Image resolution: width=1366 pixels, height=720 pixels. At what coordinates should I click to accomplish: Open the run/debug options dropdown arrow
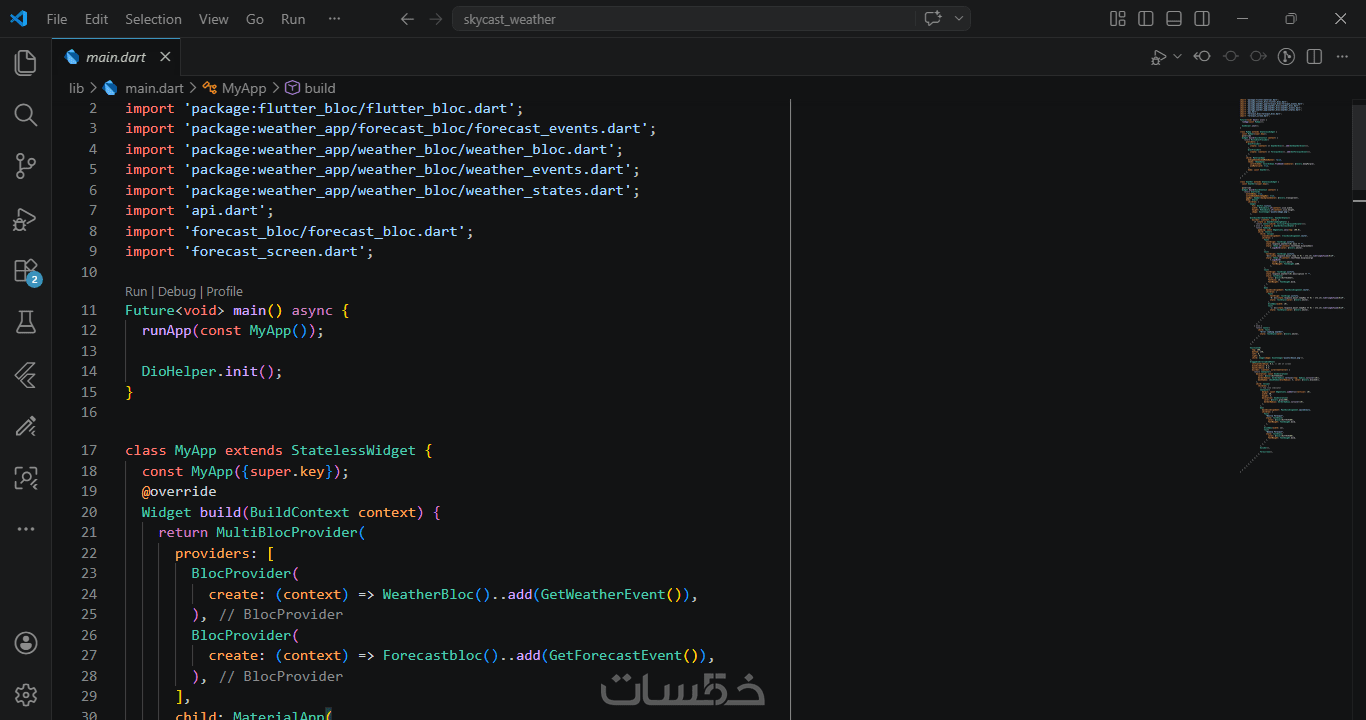(x=1177, y=57)
